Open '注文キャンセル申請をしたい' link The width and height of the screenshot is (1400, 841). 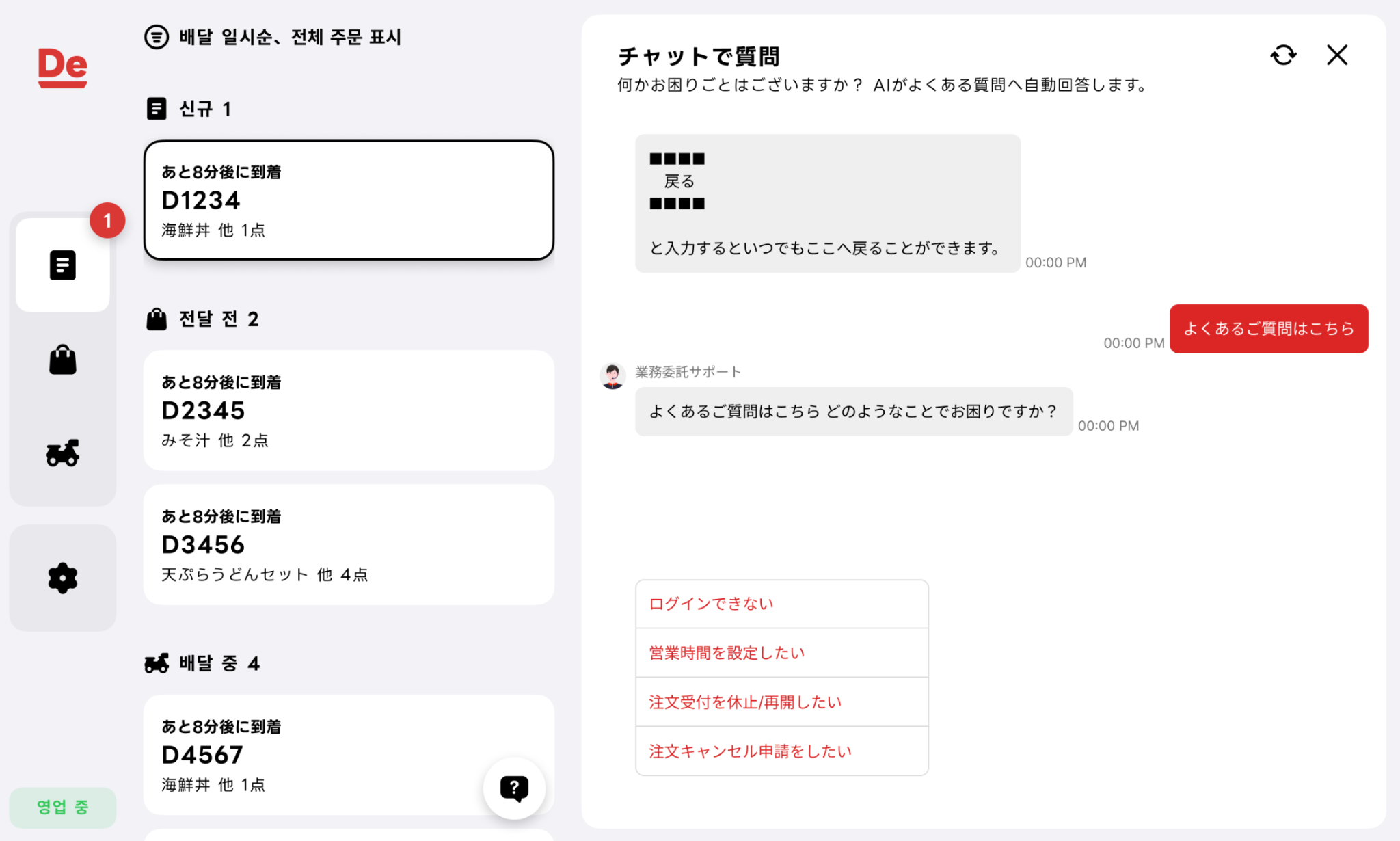pos(749,750)
